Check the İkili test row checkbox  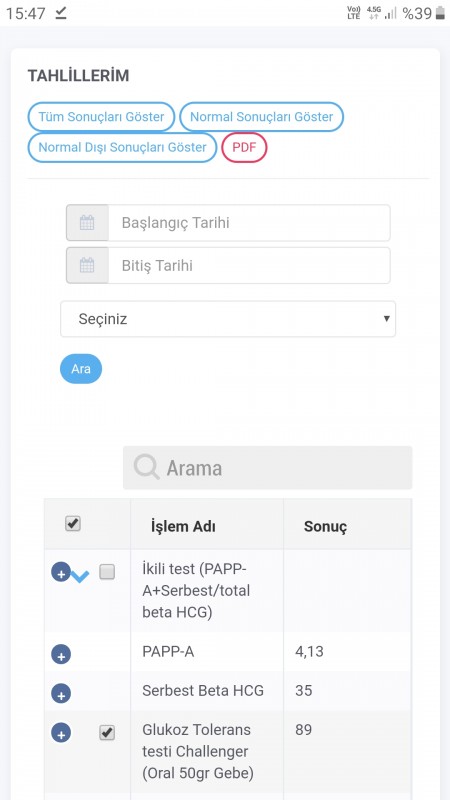pos(107,572)
